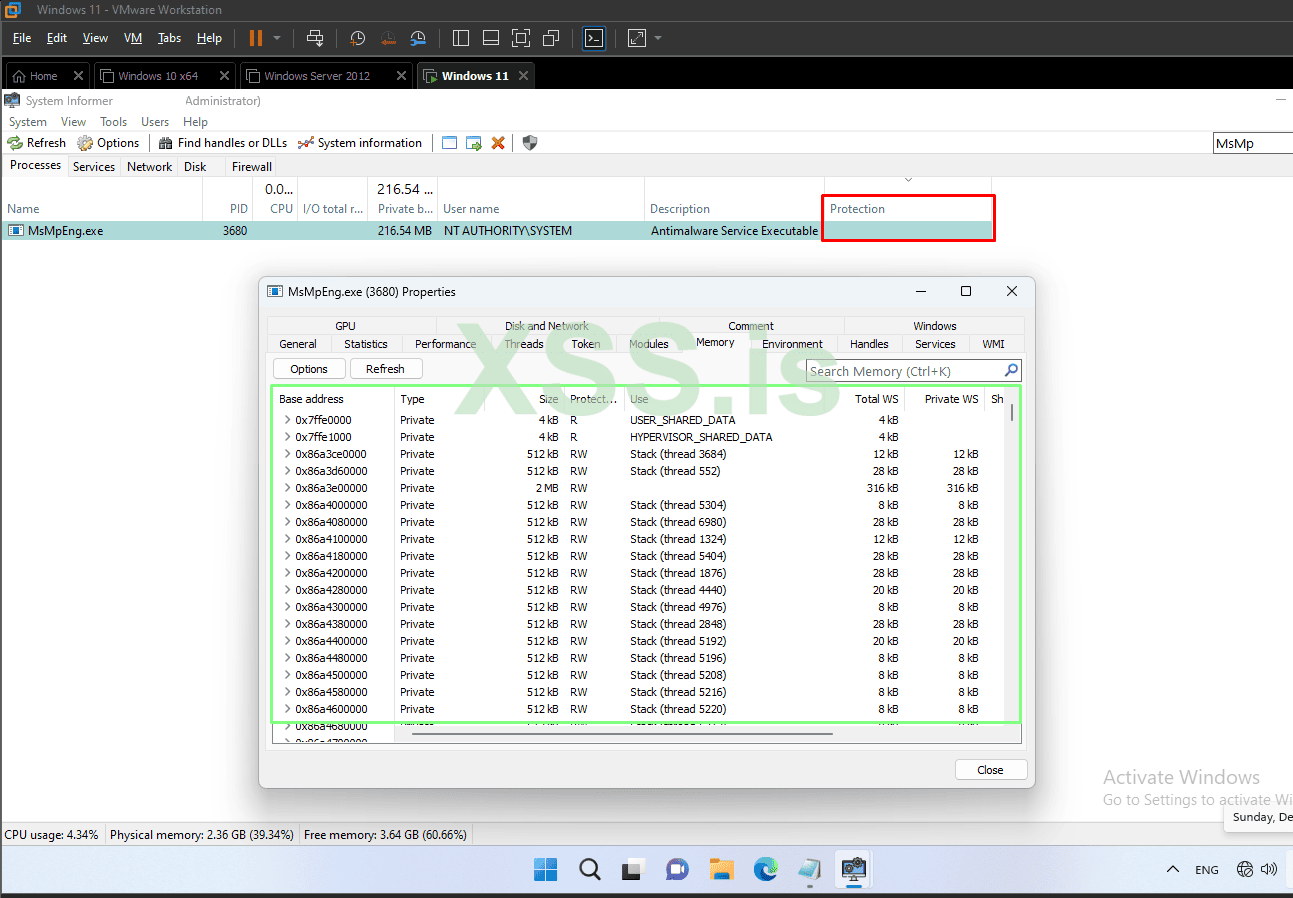Viewport: 1293px width, 898px height.
Task: Click the Search Memory input field
Action: [903, 371]
